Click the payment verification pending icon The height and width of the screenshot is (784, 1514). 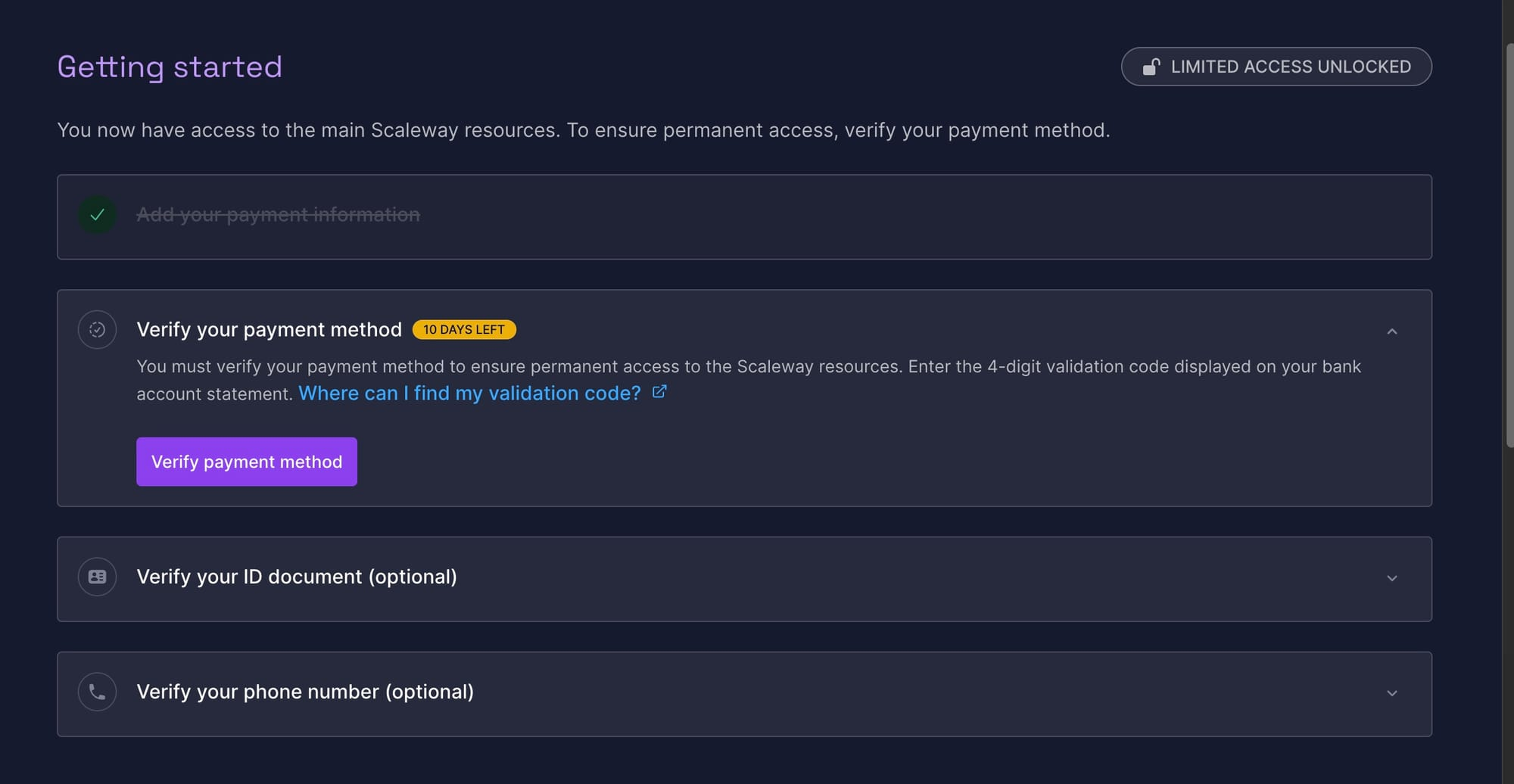point(97,330)
